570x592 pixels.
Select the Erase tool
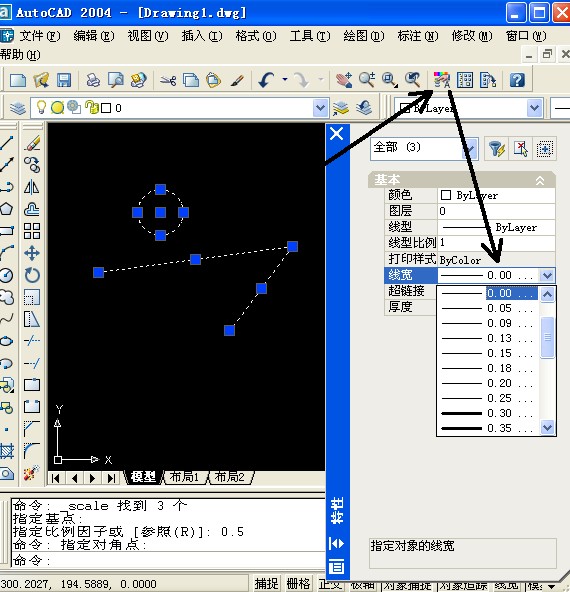point(32,143)
